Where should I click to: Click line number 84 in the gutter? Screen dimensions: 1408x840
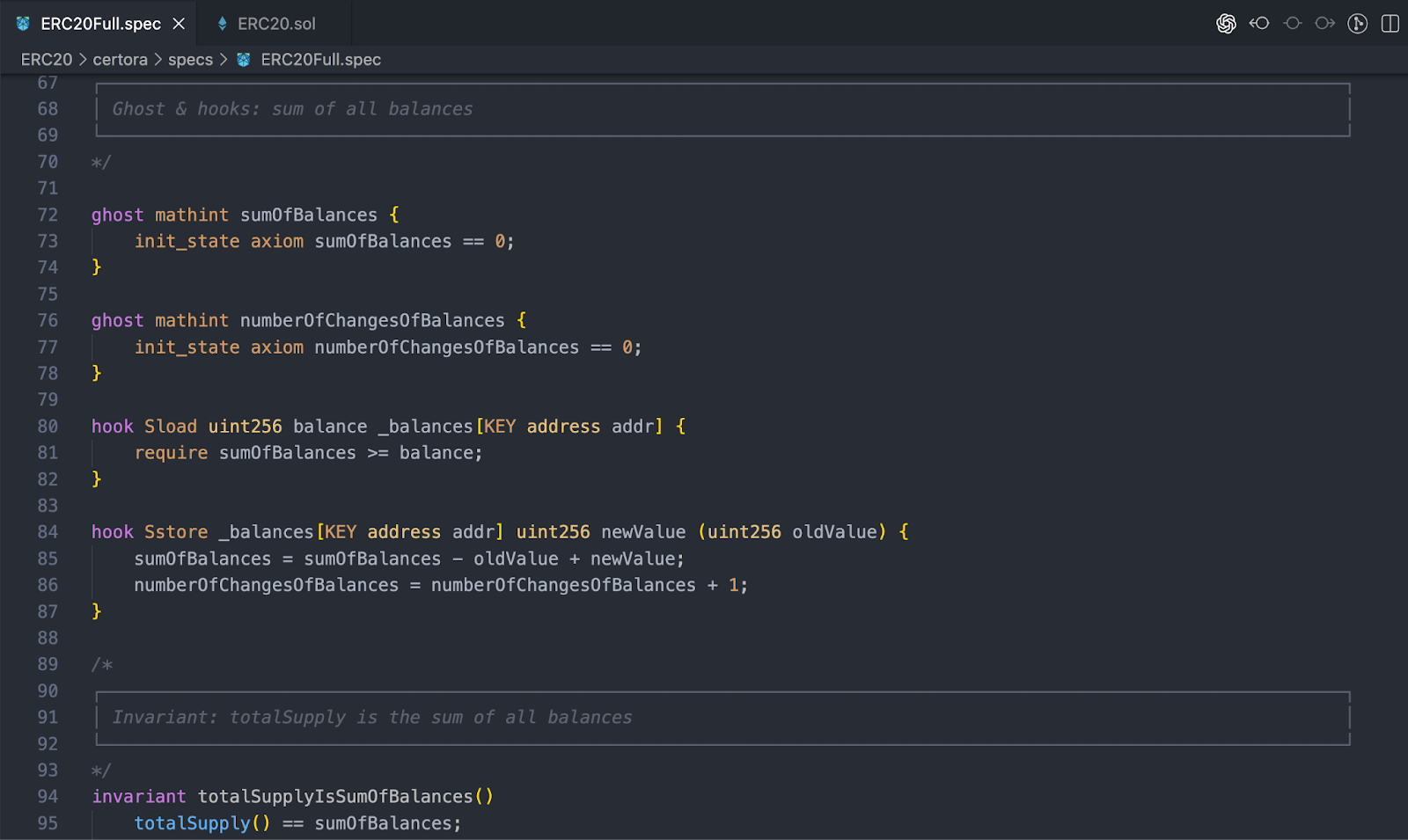48,532
